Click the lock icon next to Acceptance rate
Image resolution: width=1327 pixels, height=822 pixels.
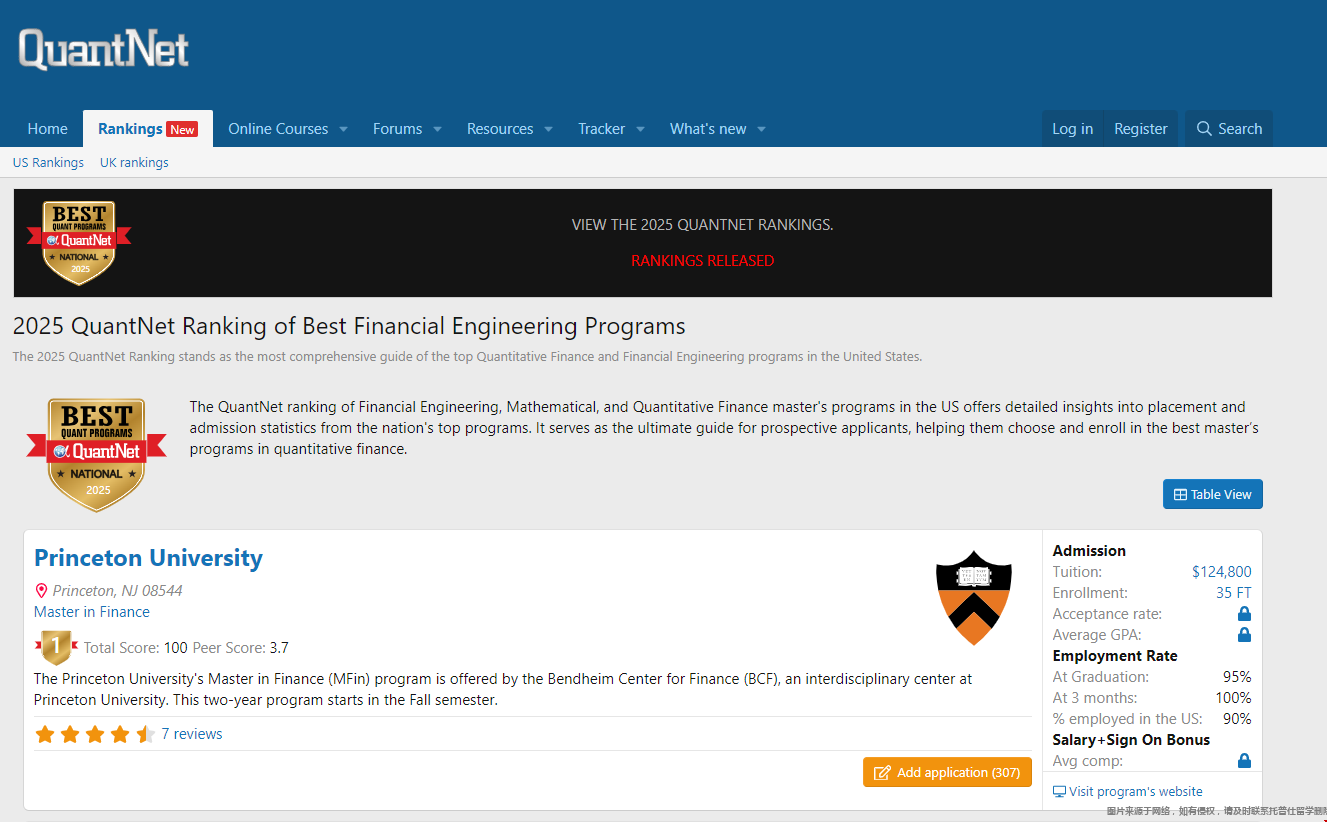coord(1244,614)
